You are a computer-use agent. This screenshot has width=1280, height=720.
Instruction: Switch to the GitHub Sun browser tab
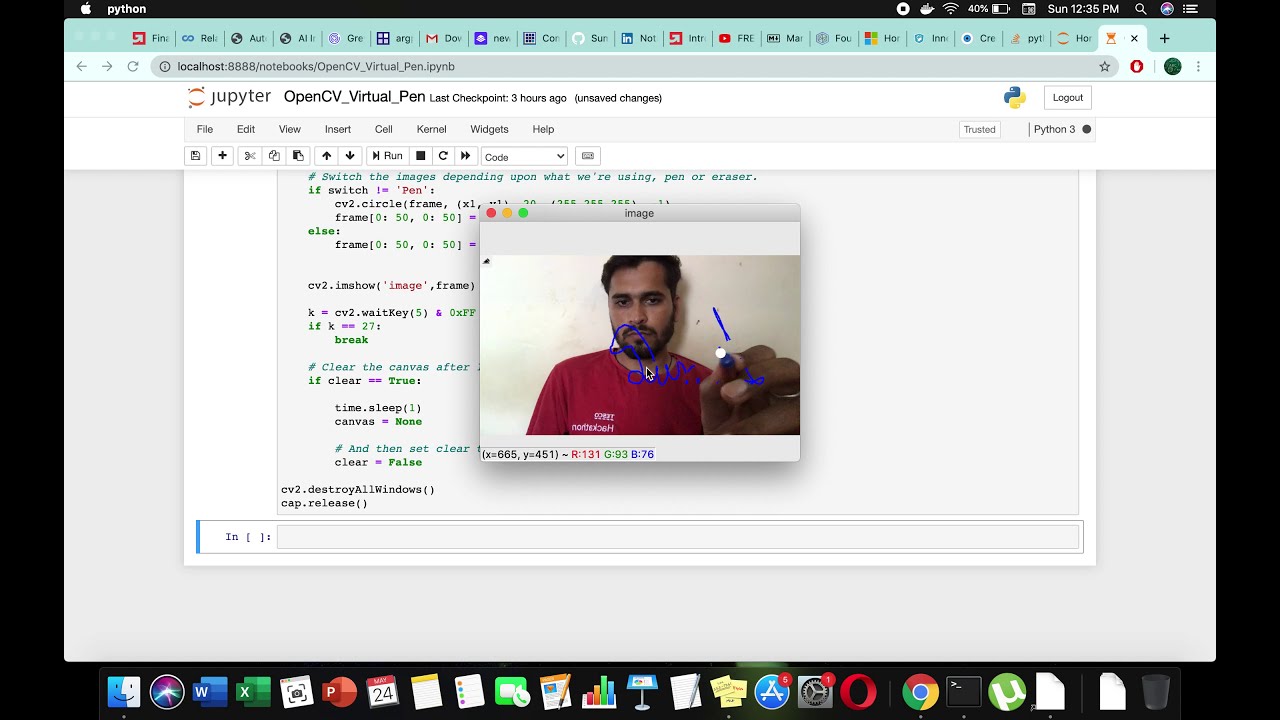point(588,38)
